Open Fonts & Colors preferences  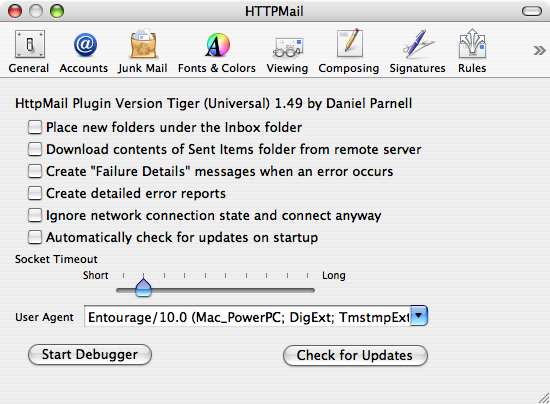pyautogui.click(x=217, y=52)
